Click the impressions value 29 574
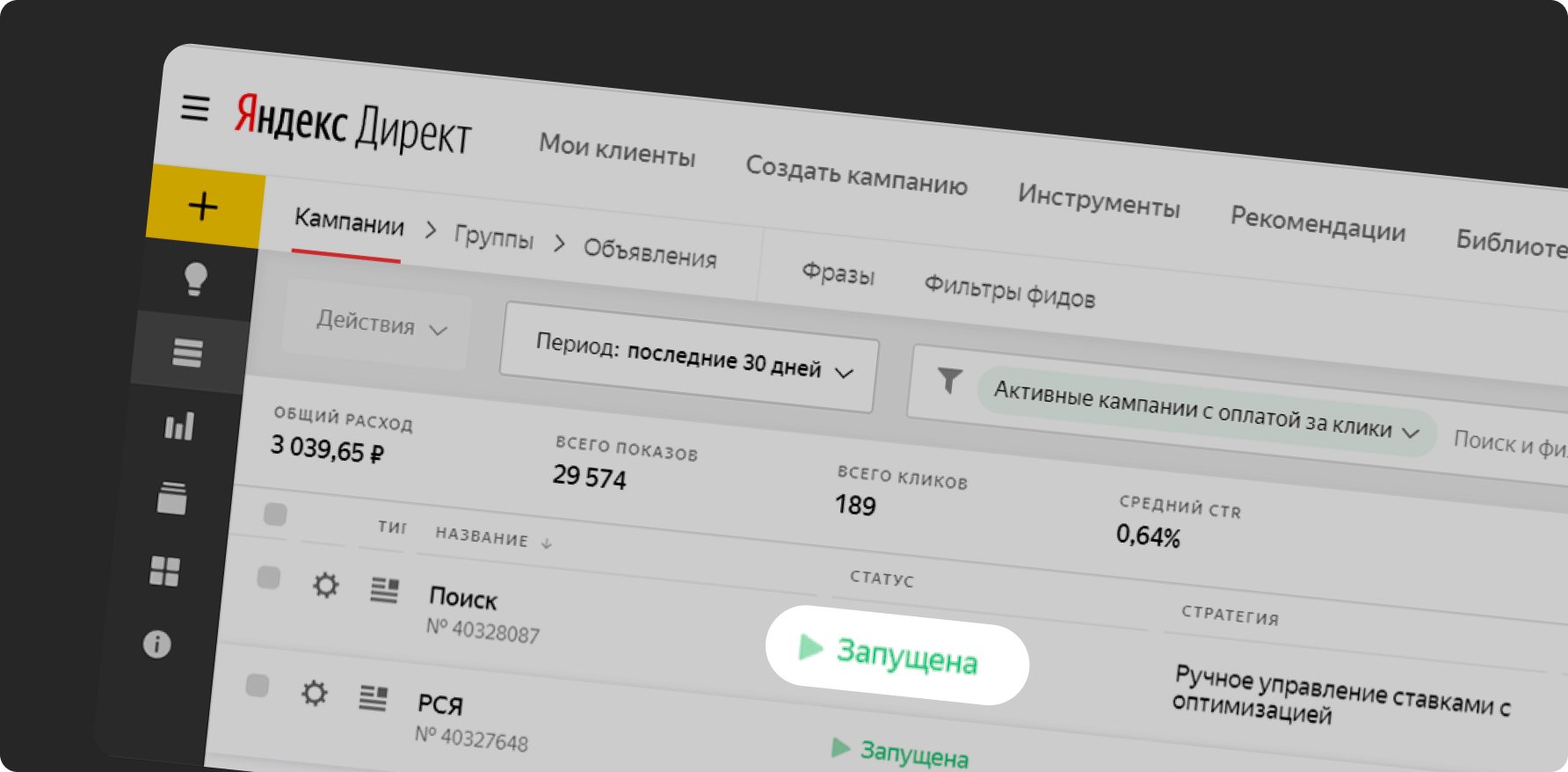 589,477
